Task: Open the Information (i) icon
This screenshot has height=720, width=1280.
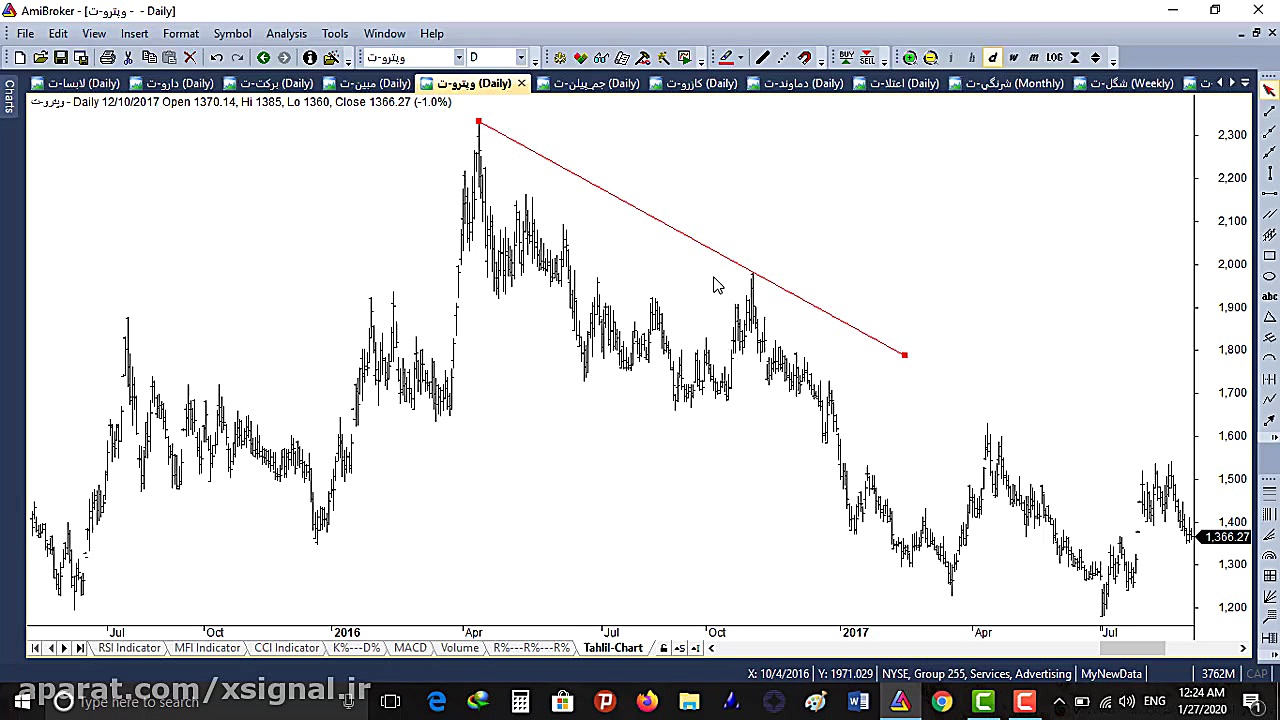Action: coord(310,57)
